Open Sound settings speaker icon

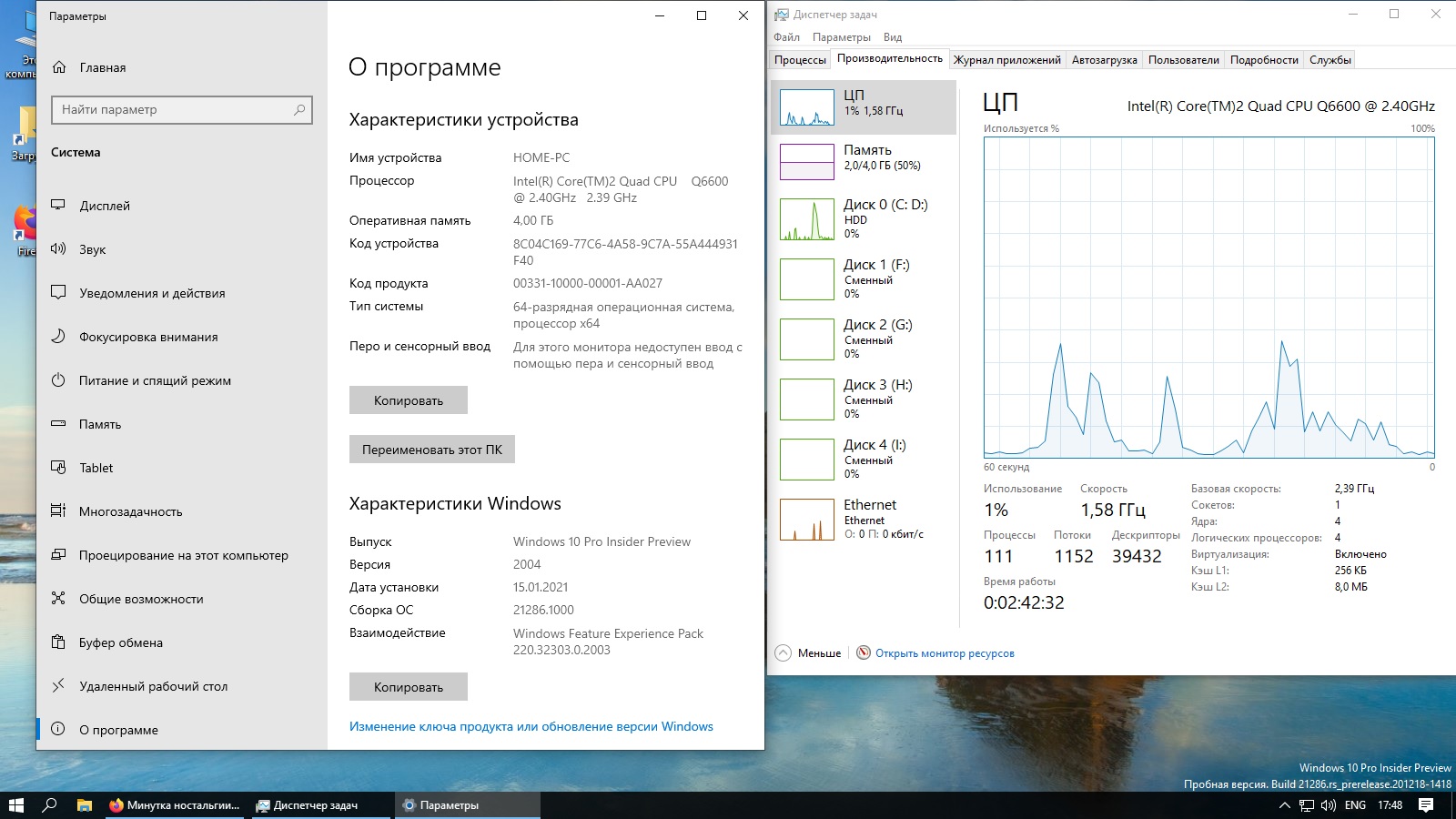58,249
